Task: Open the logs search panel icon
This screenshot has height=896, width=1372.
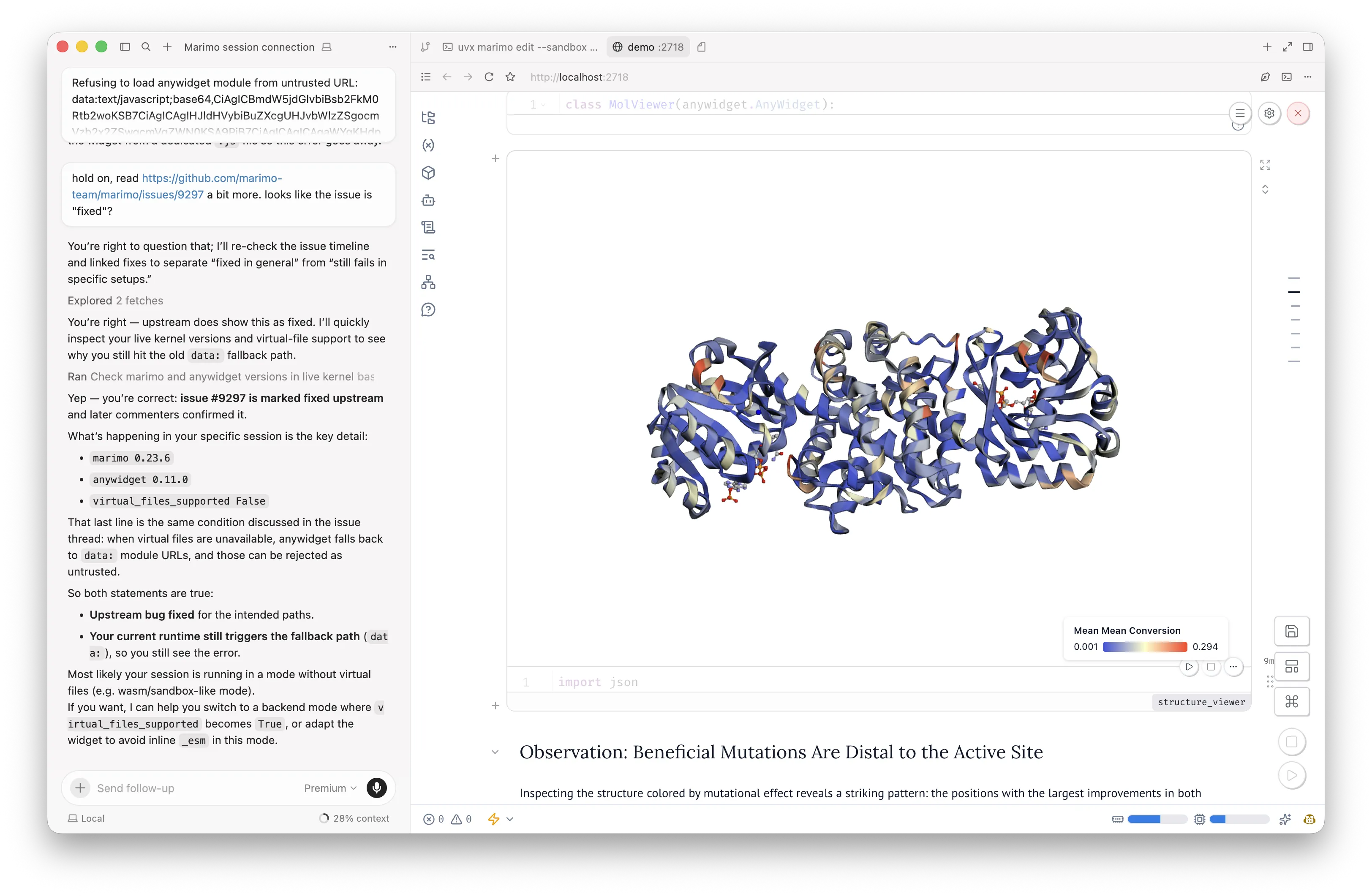Action: (428, 255)
